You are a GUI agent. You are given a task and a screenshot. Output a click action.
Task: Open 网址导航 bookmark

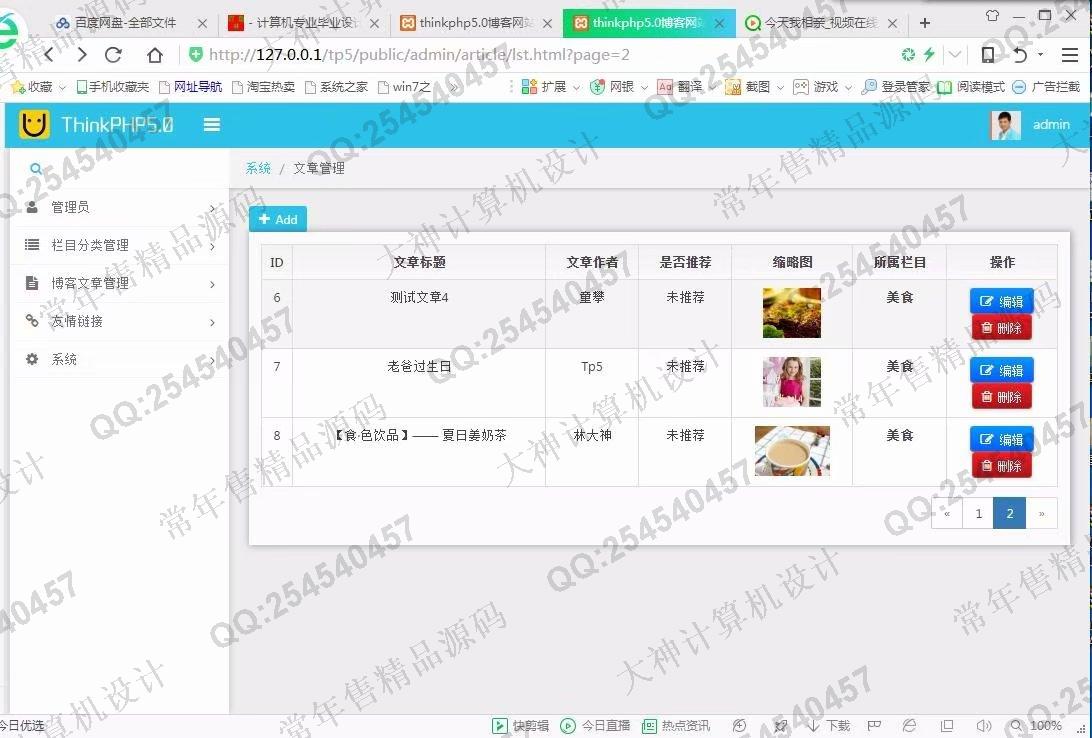(x=191, y=87)
